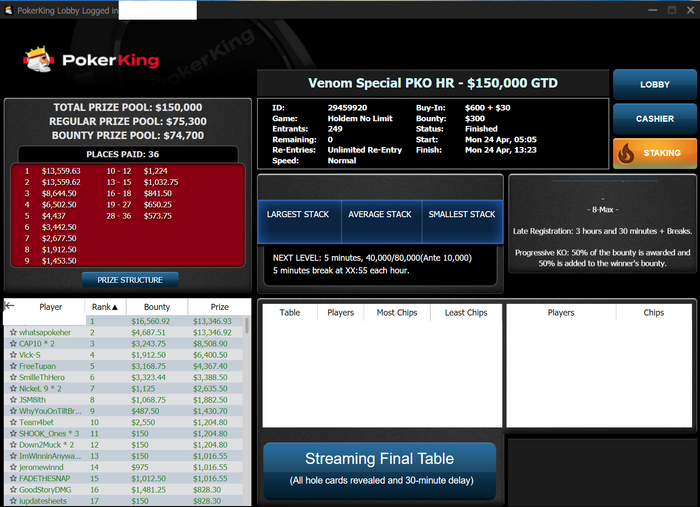Open the Staking section
Viewport: 700px width, 507px height.
[654, 153]
